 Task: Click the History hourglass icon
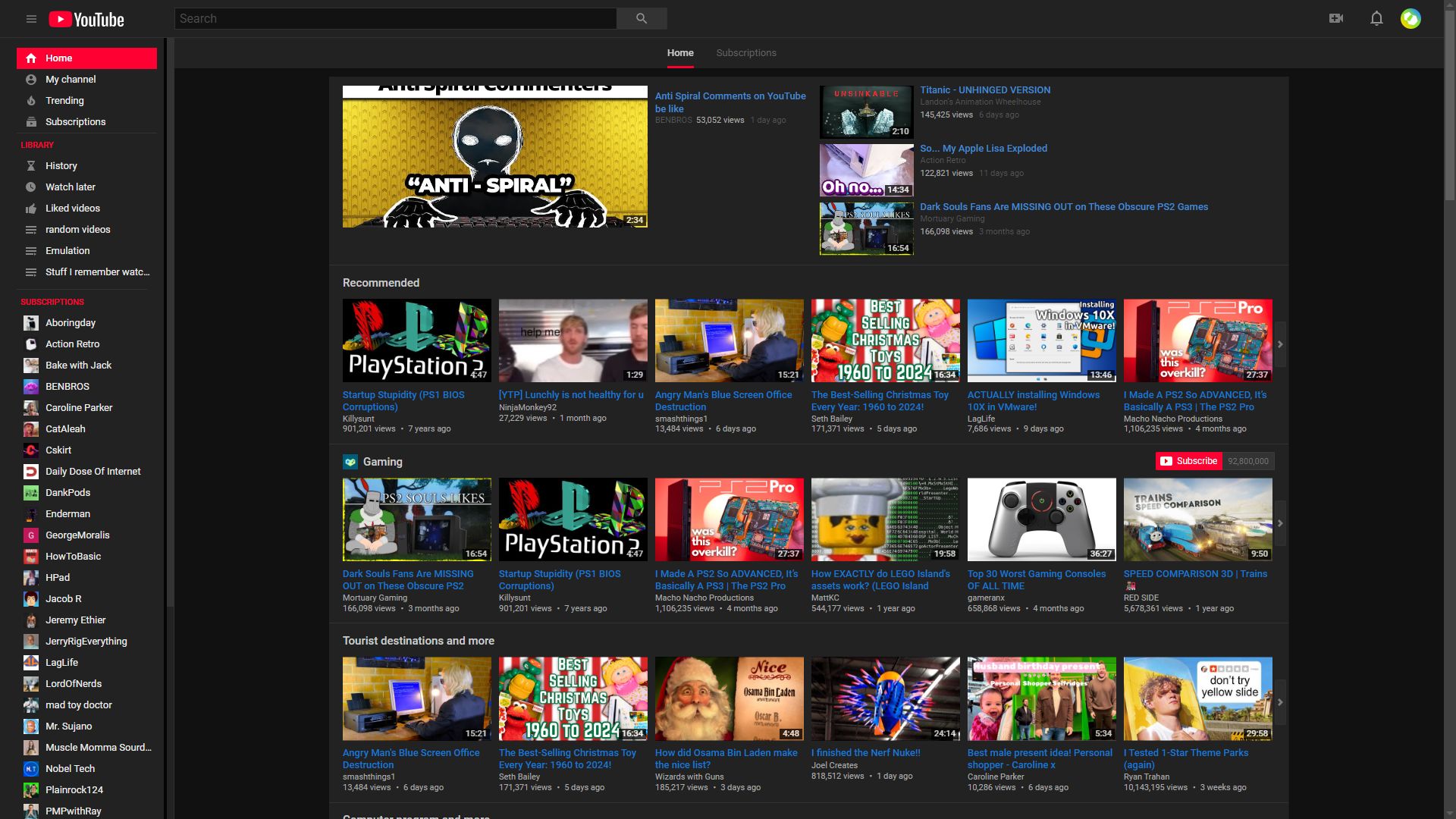click(x=31, y=166)
